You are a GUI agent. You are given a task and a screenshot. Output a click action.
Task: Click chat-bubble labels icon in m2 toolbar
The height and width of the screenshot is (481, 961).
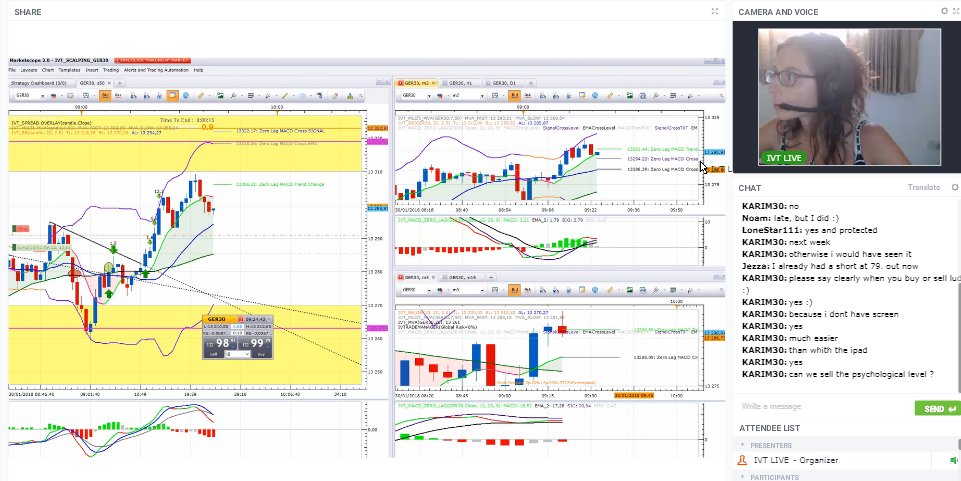[x=582, y=96]
